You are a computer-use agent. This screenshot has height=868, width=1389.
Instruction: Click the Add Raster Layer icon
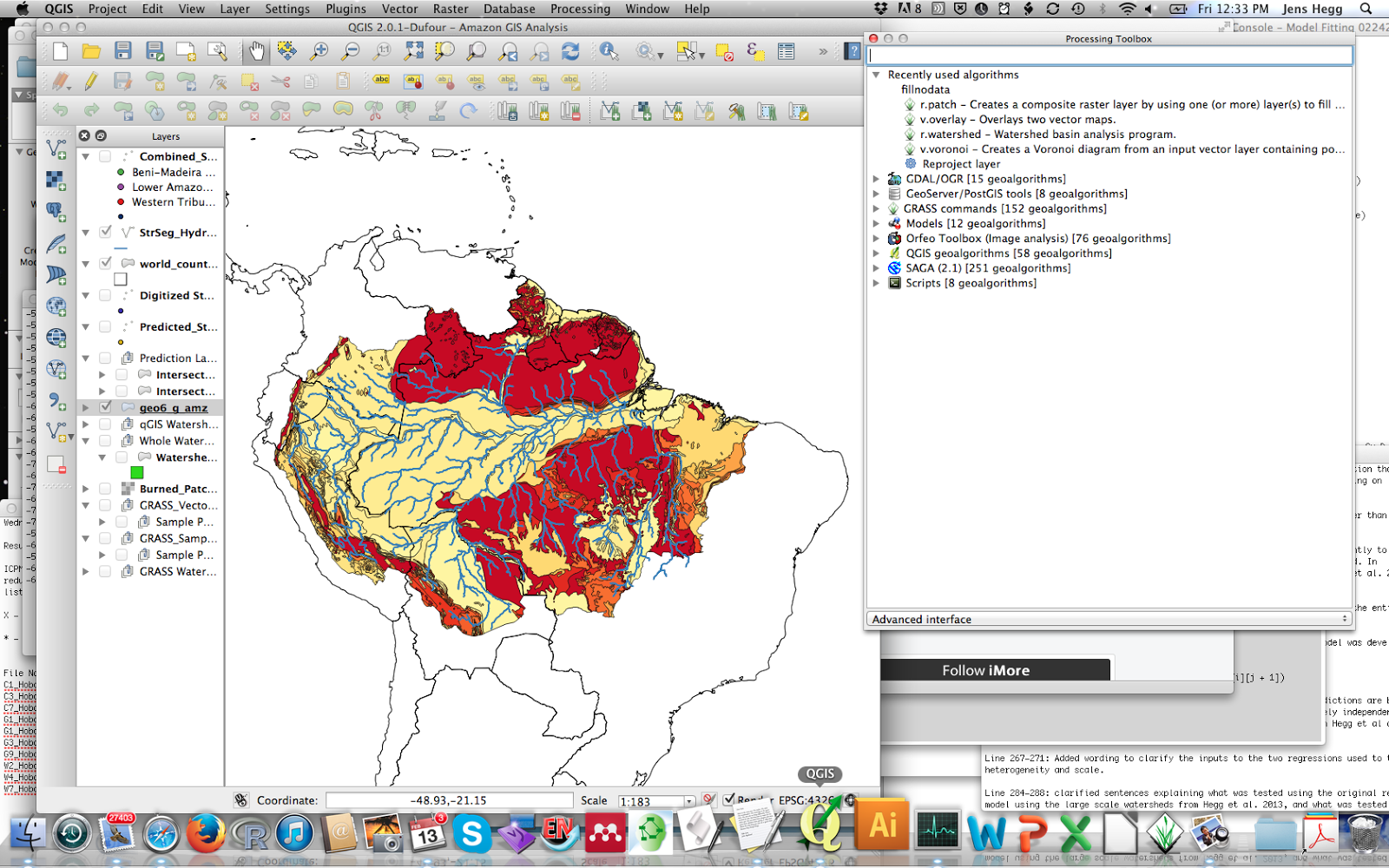(x=56, y=181)
